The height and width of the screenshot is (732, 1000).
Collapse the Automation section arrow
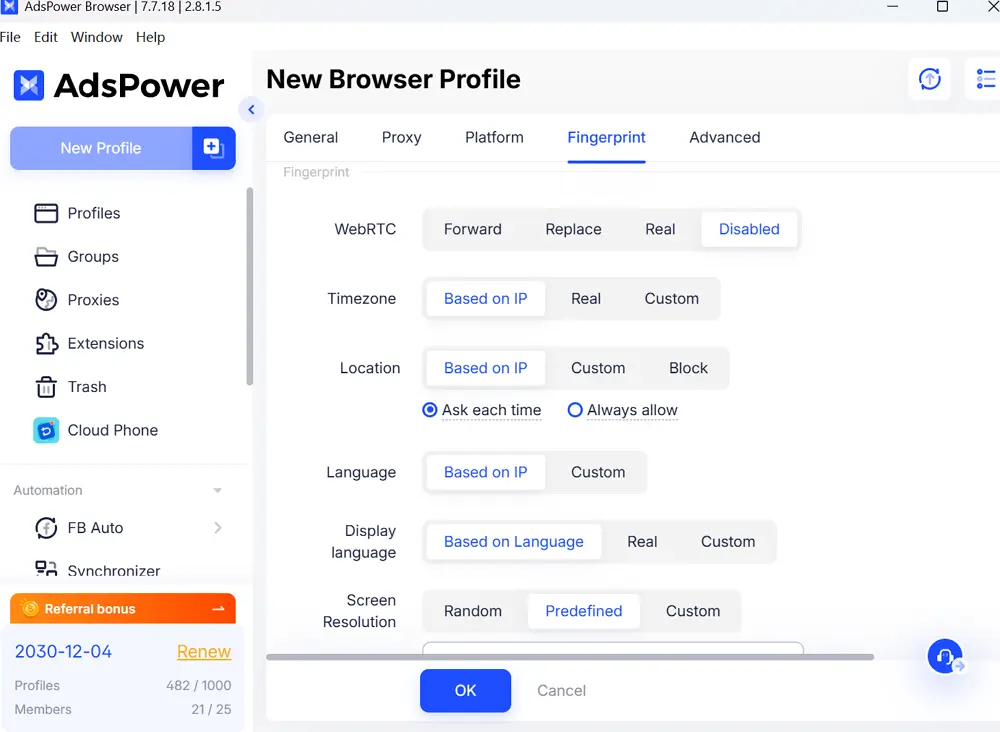click(218, 491)
